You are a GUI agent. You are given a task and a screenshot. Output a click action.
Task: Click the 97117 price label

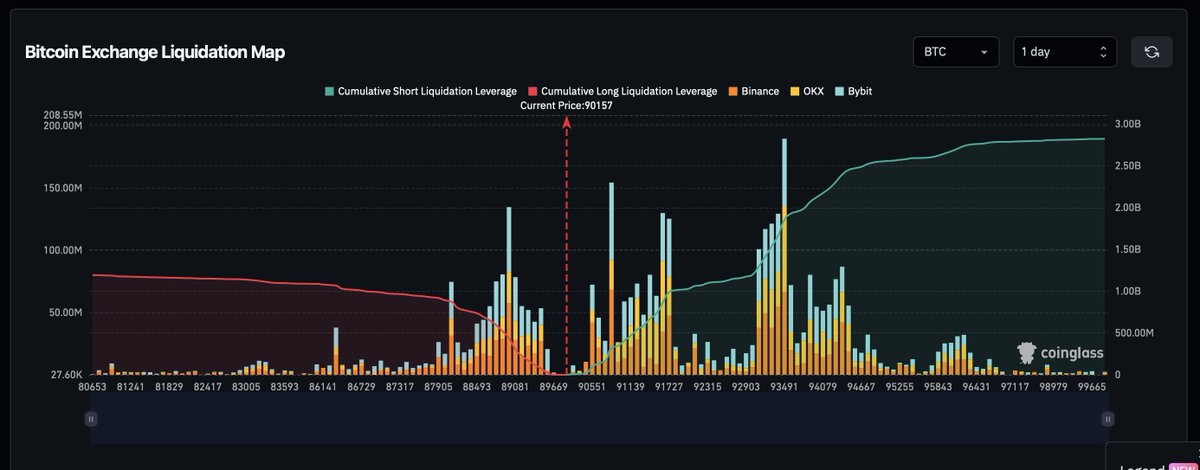pos(1013,386)
